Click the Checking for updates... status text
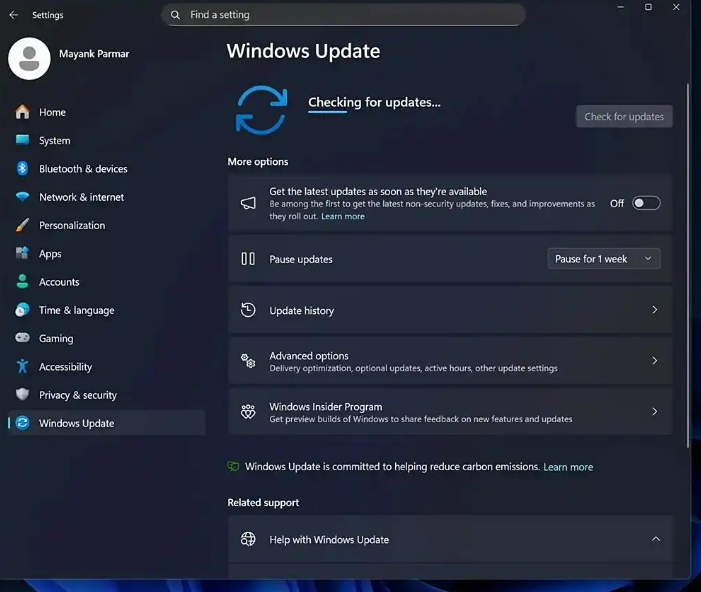This screenshot has width=701, height=592. click(x=374, y=102)
